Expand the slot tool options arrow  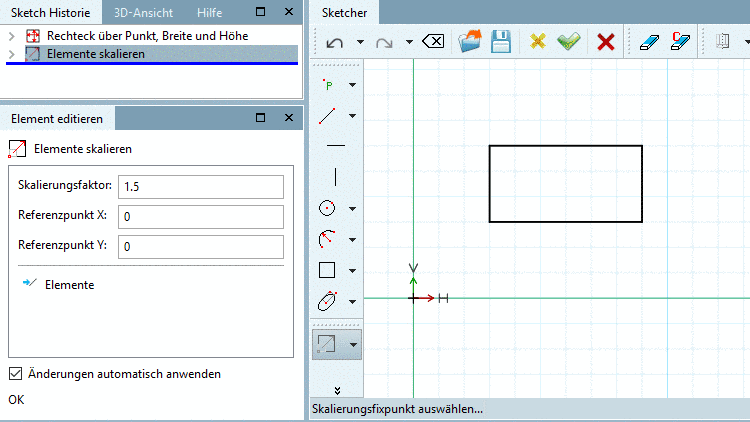353,302
